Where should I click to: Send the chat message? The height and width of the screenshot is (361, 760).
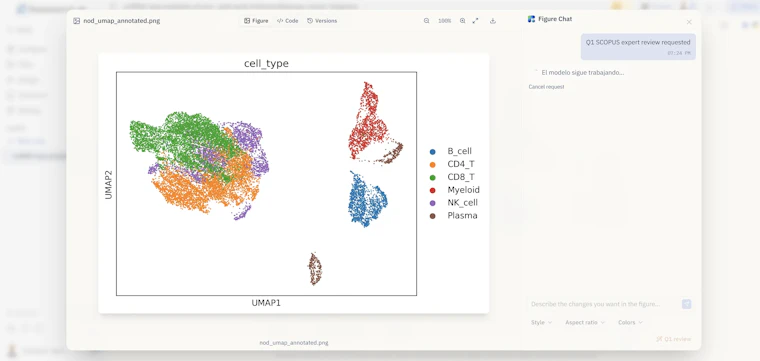[x=686, y=304]
